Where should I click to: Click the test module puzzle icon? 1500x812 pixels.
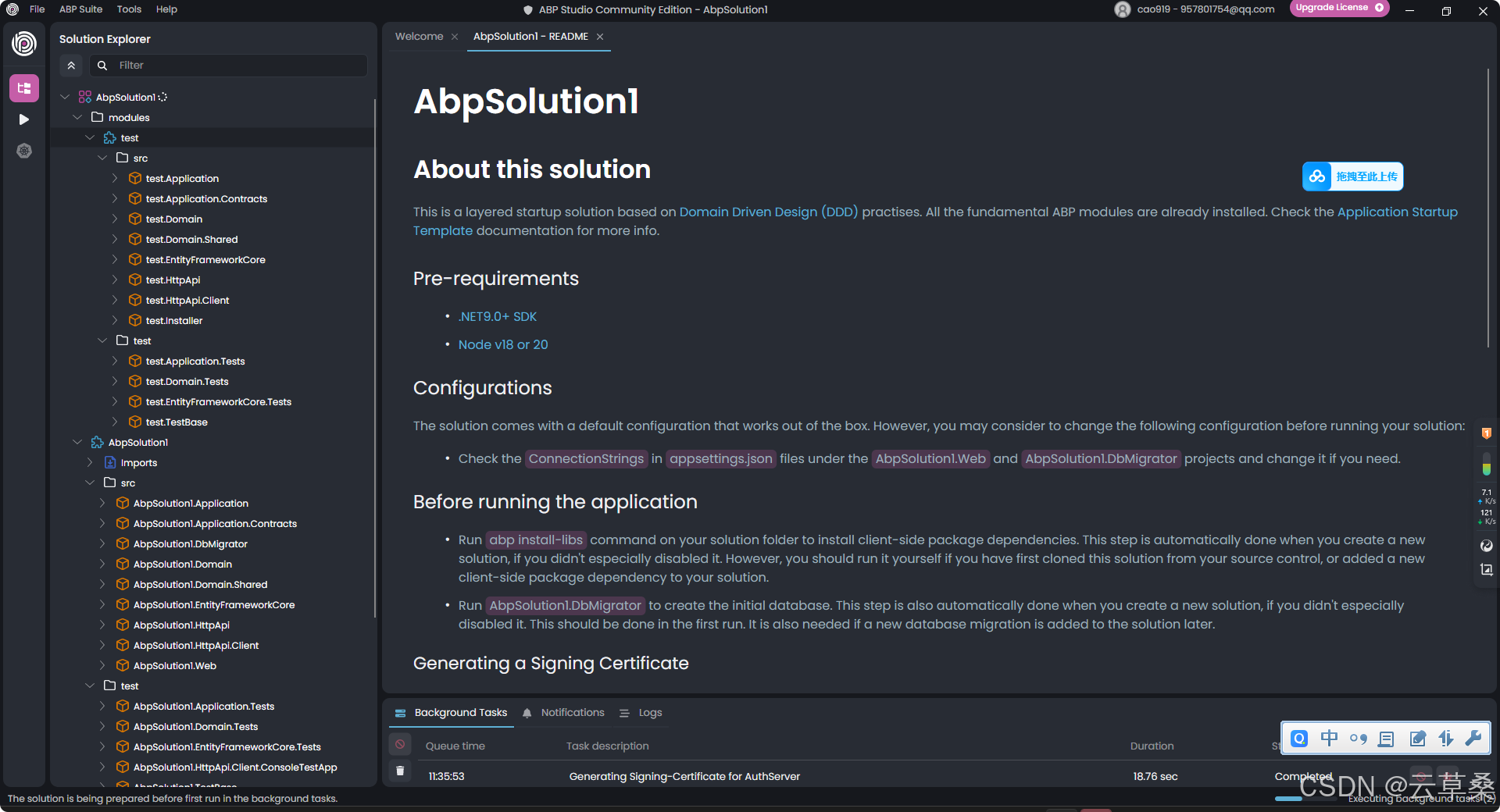(110, 137)
